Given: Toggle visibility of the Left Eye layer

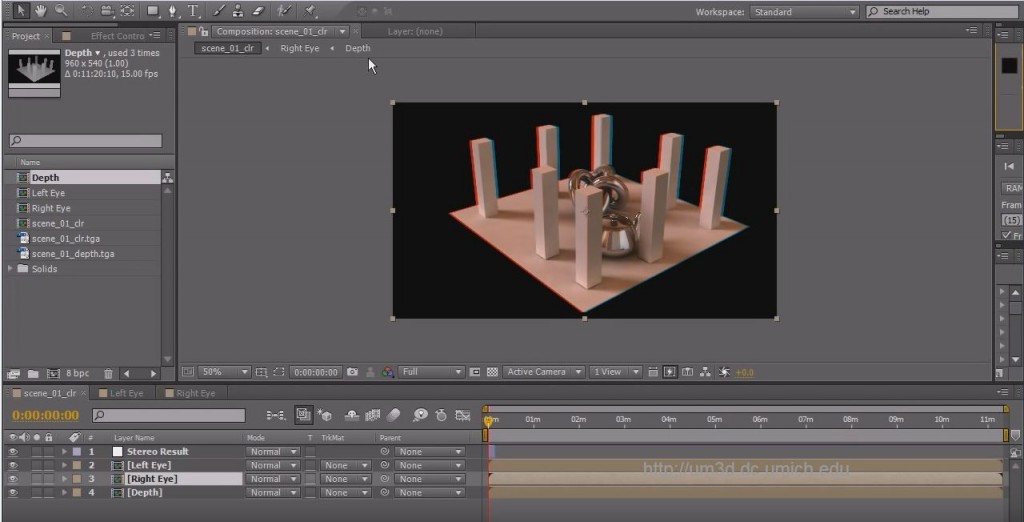Looking at the screenshot, I should (13, 466).
